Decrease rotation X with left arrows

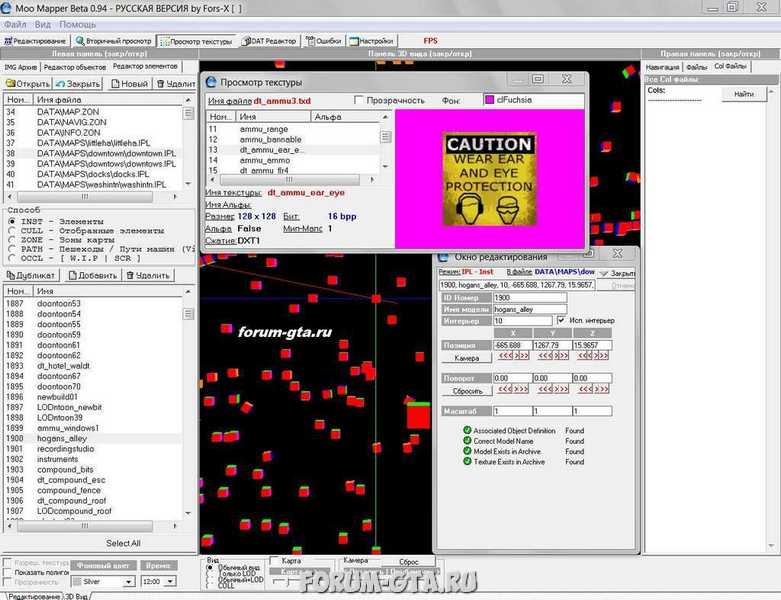coord(506,389)
